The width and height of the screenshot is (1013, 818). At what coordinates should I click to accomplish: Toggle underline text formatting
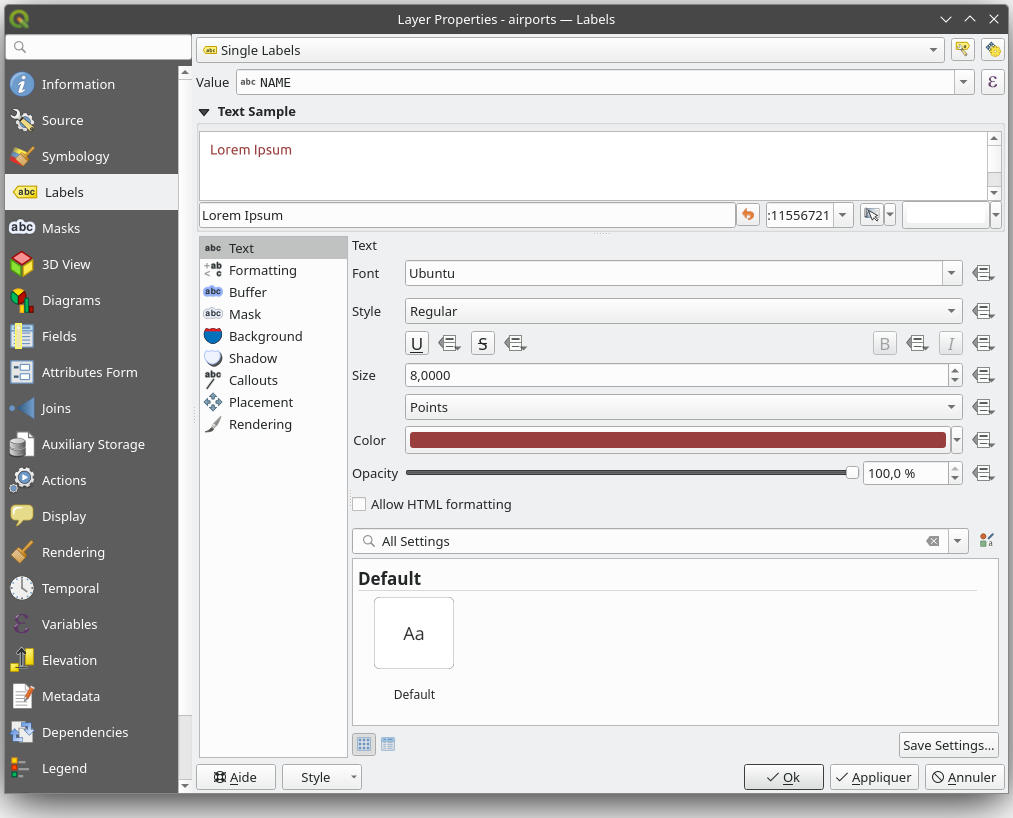(x=417, y=344)
